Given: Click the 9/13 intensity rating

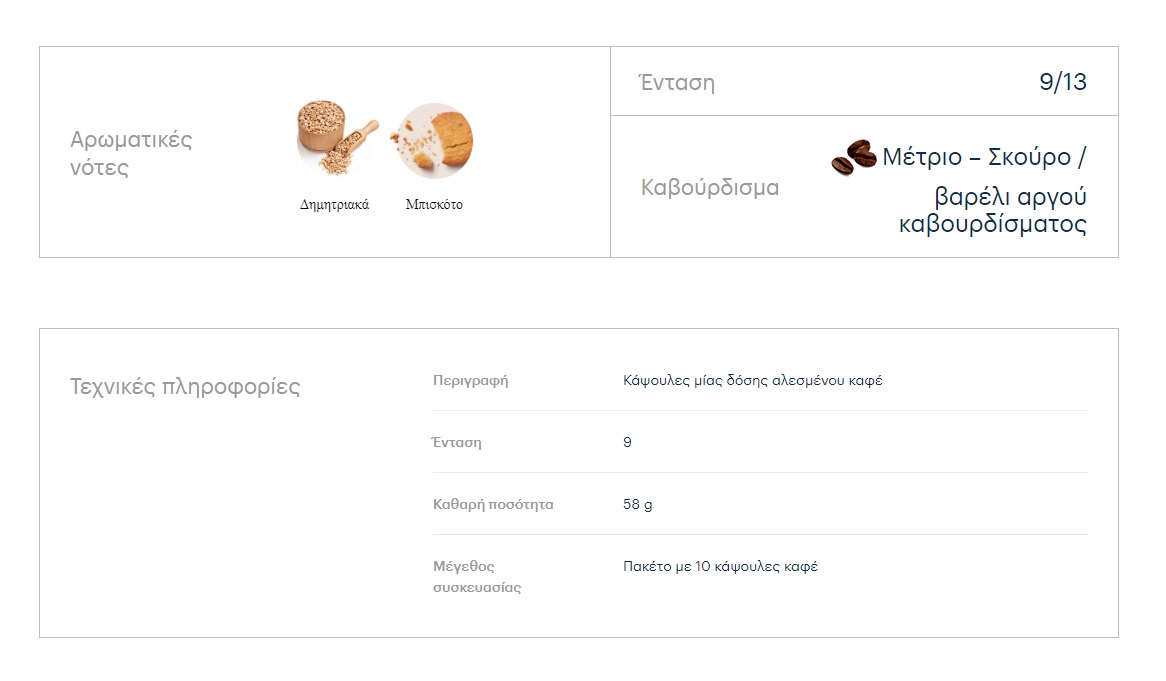Looking at the screenshot, I should pyautogui.click(x=1062, y=82).
